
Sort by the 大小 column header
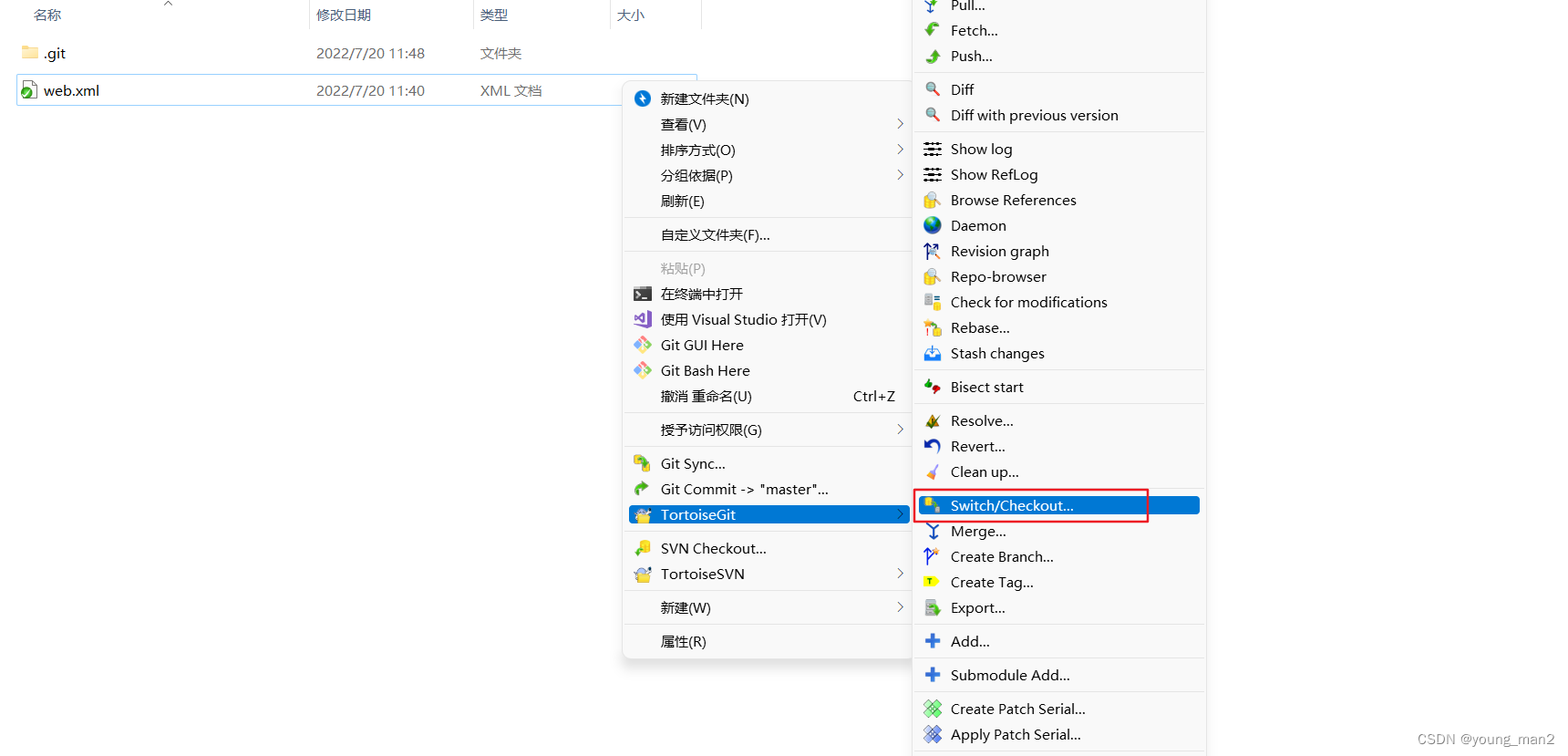[631, 15]
